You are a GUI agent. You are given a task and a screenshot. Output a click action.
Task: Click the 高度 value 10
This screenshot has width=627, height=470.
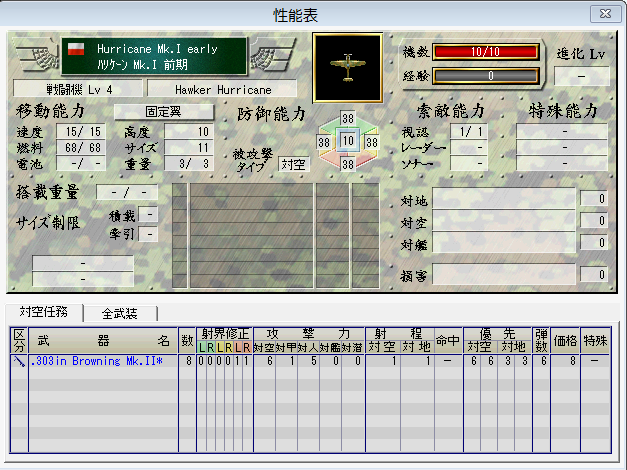[189, 131]
